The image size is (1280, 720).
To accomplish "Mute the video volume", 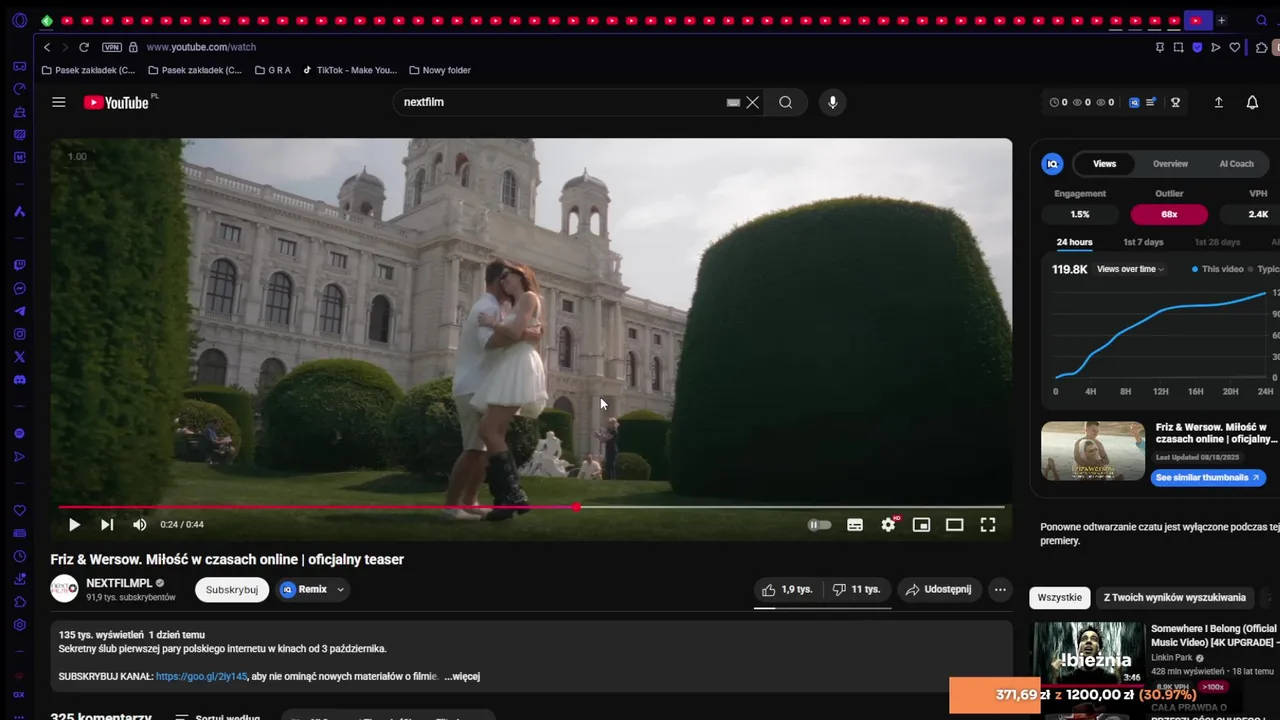I will 140,524.
